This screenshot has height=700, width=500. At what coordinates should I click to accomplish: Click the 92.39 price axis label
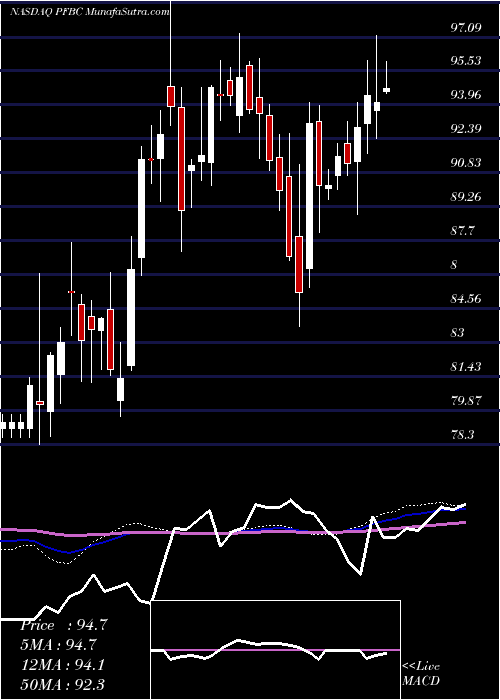click(466, 129)
